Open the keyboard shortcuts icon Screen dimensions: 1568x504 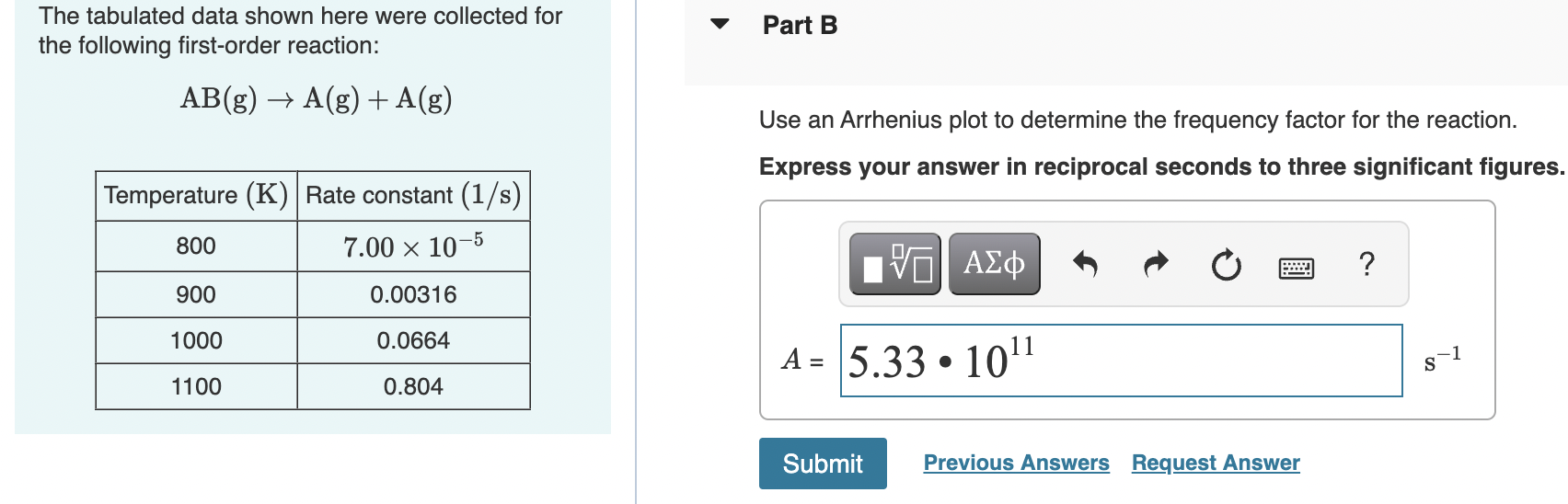(1297, 267)
